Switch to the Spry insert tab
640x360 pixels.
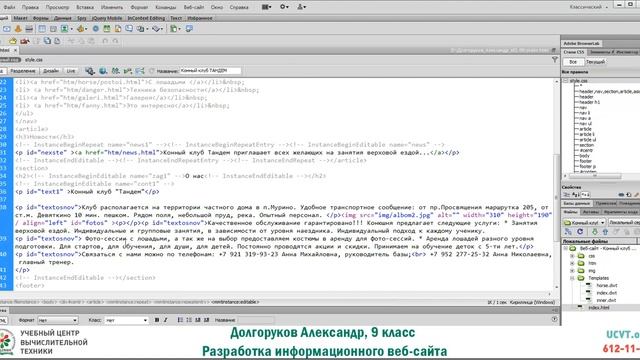tap(82, 18)
